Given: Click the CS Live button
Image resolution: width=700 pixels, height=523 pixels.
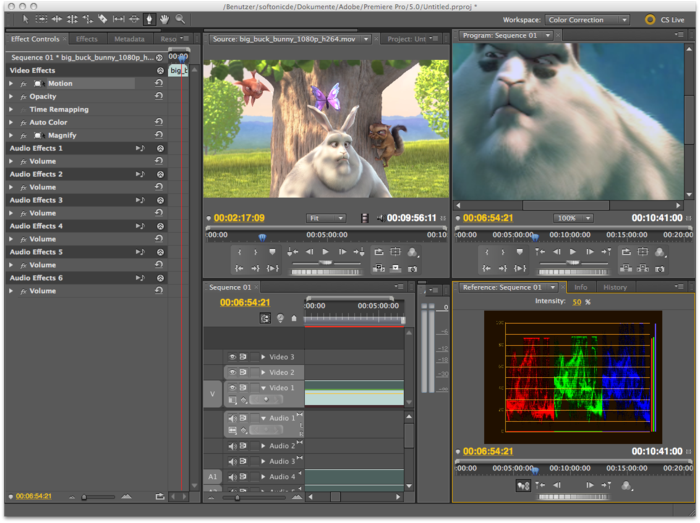Looking at the screenshot, I should (x=663, y=19).
